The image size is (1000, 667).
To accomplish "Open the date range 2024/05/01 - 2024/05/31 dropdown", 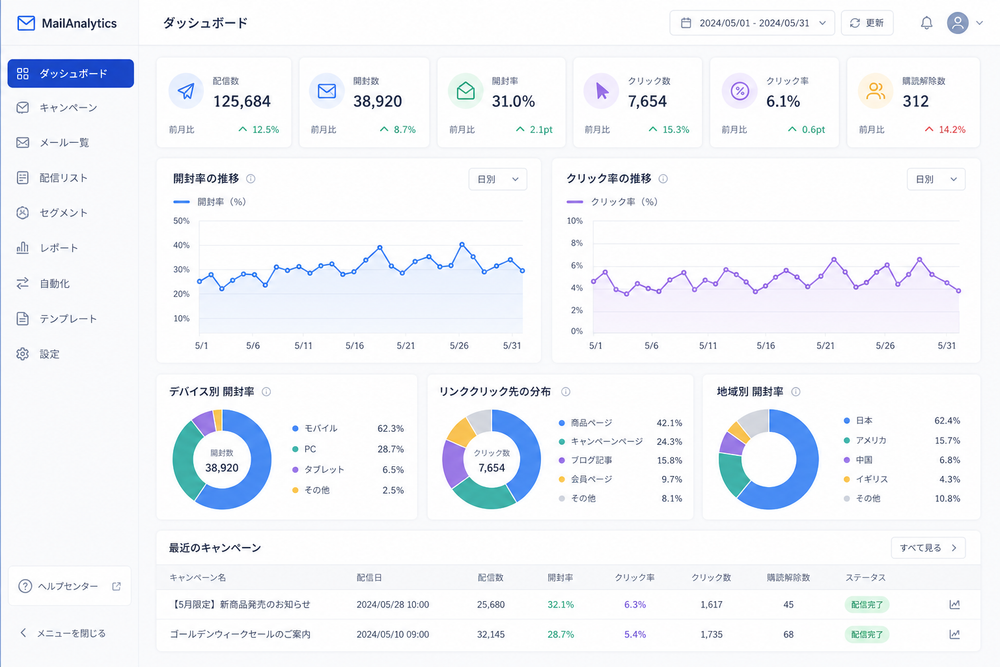I will [752, 23].
